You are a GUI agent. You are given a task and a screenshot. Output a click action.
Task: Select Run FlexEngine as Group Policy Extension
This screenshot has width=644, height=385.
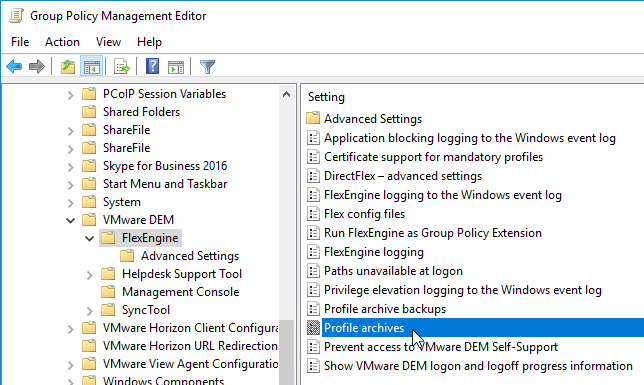coord(433,233)
